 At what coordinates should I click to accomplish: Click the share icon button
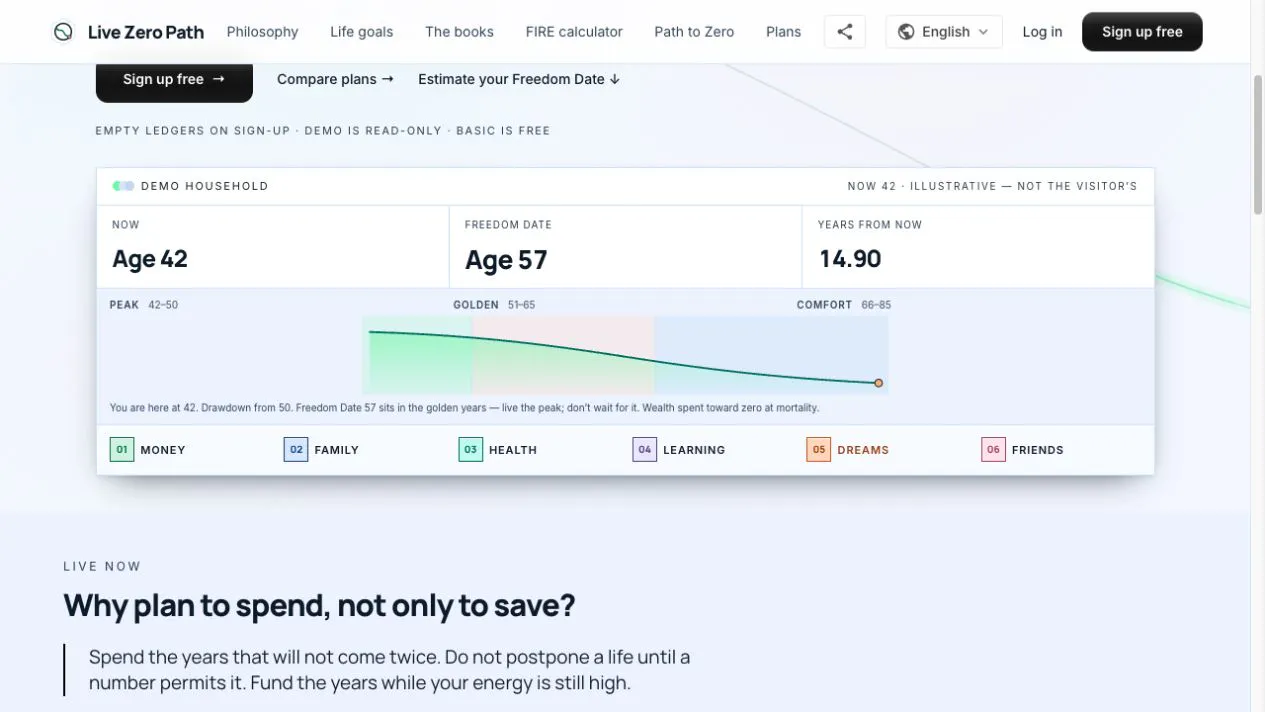[x=845, y=32]
